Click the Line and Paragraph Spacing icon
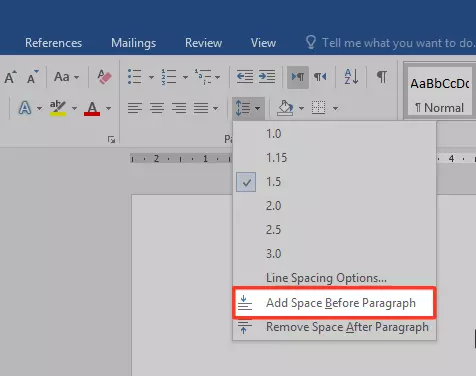 tap(243, 108)
